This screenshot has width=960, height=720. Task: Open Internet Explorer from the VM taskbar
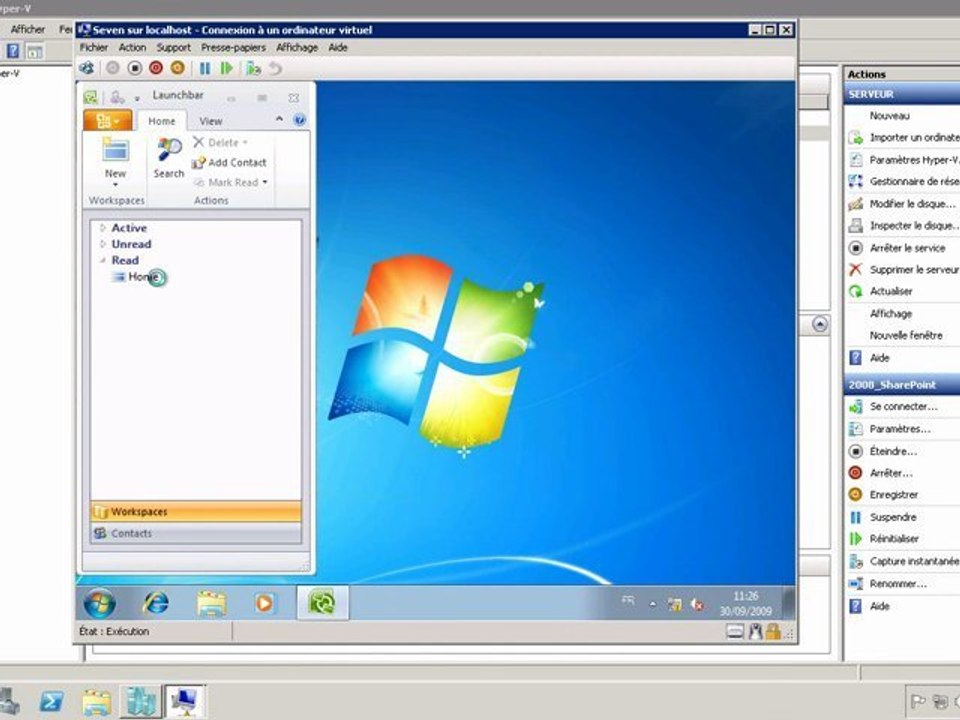(x=156, y=603)
